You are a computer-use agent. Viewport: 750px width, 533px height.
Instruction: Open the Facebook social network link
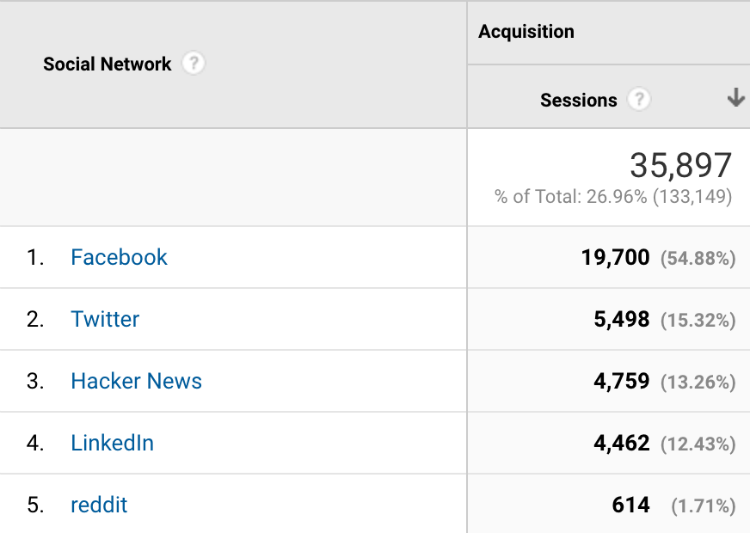[x=119, y=257]
